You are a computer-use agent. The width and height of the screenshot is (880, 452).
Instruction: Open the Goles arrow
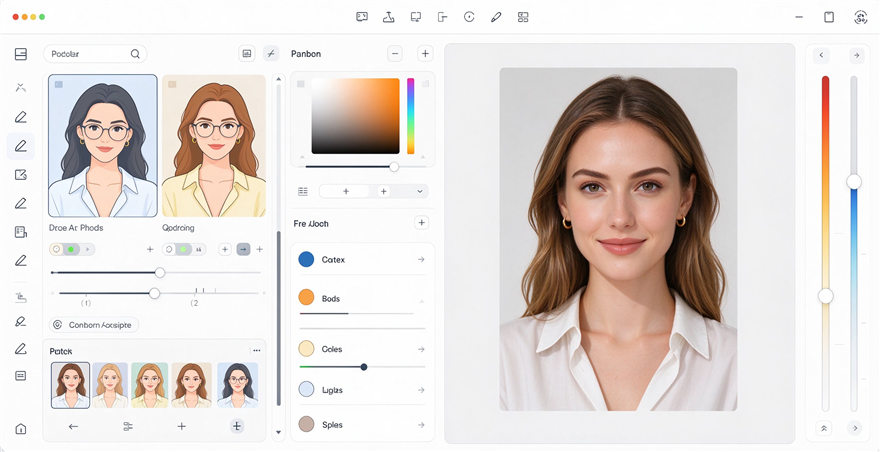tap(421, 349)
